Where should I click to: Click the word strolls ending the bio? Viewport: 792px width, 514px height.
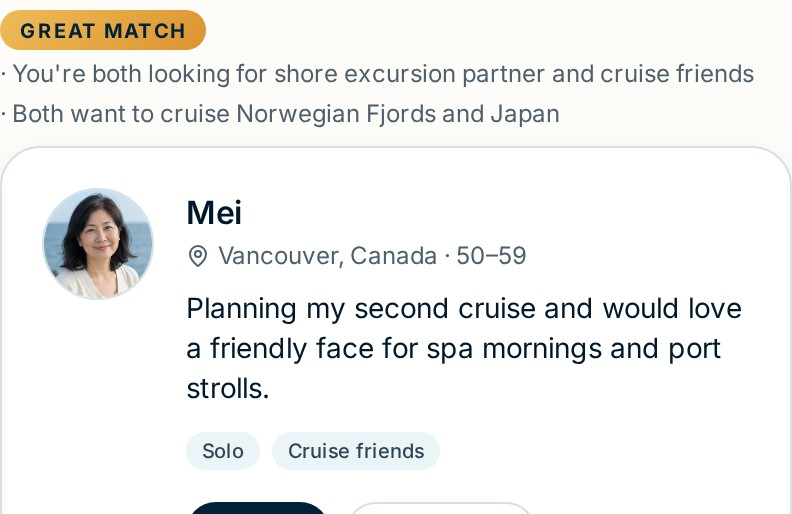tap(228, 389)
